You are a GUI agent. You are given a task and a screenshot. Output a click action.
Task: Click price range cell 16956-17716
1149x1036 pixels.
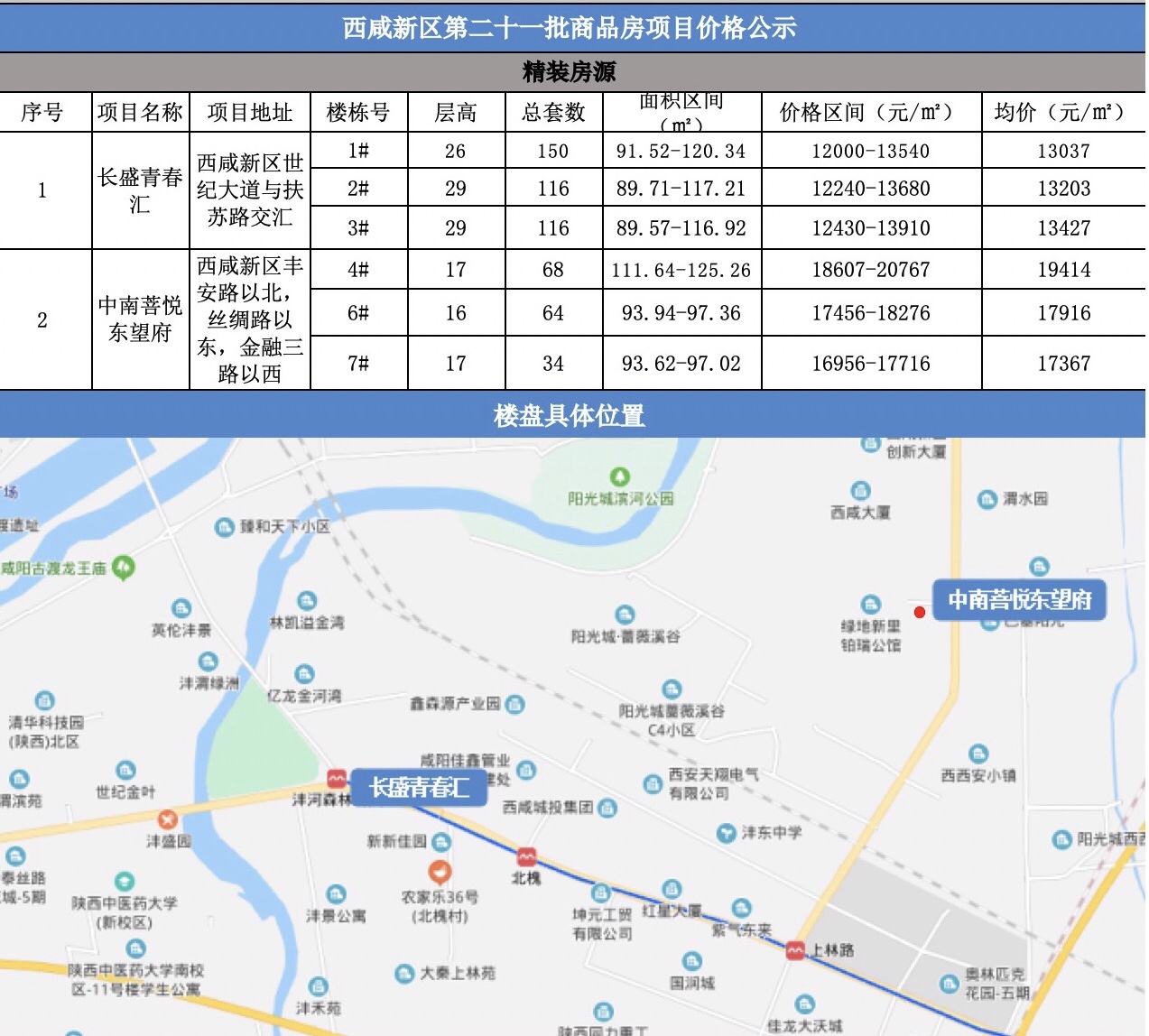[x=871, y=364]
